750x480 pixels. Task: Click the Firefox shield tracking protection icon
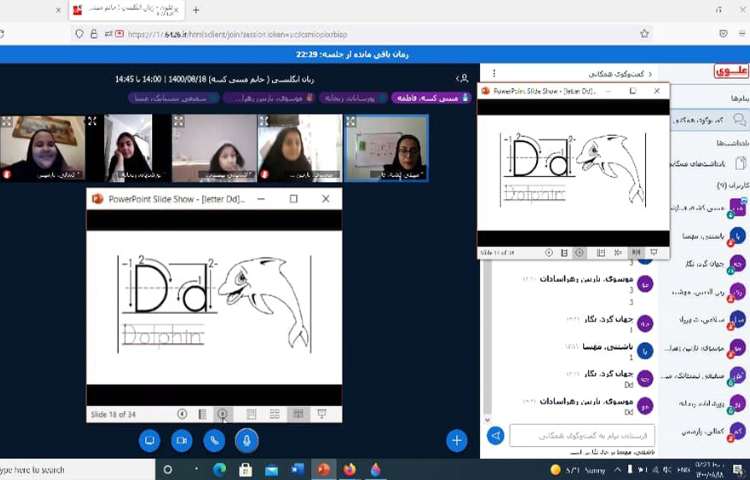[x=79, y=34]
